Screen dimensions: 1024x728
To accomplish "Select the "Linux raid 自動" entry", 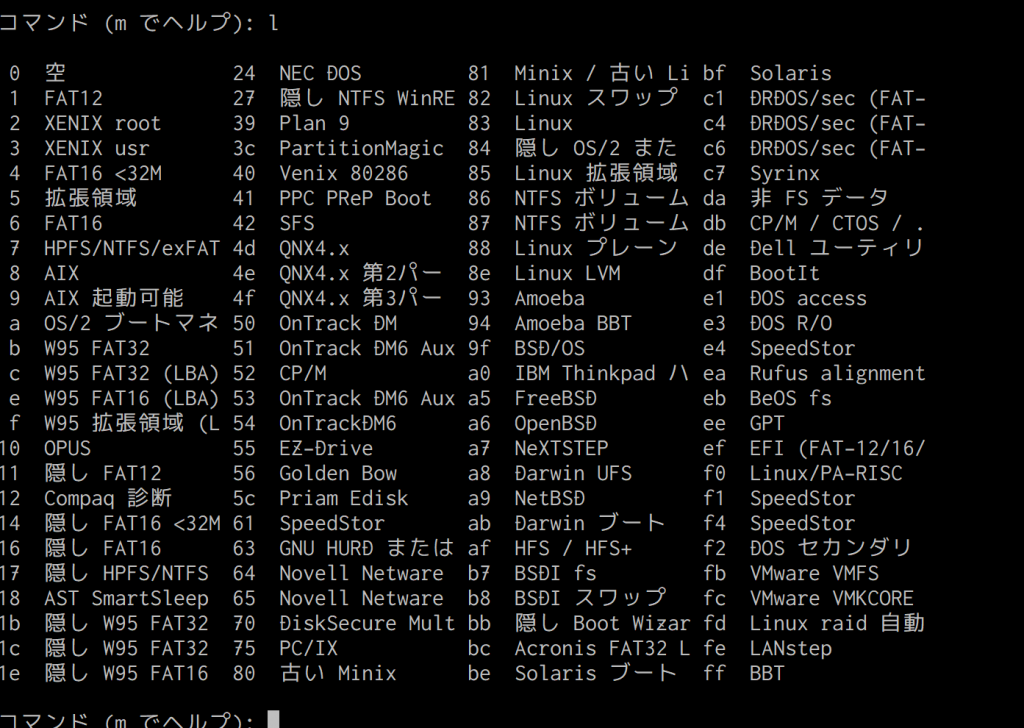I will 837,624.
